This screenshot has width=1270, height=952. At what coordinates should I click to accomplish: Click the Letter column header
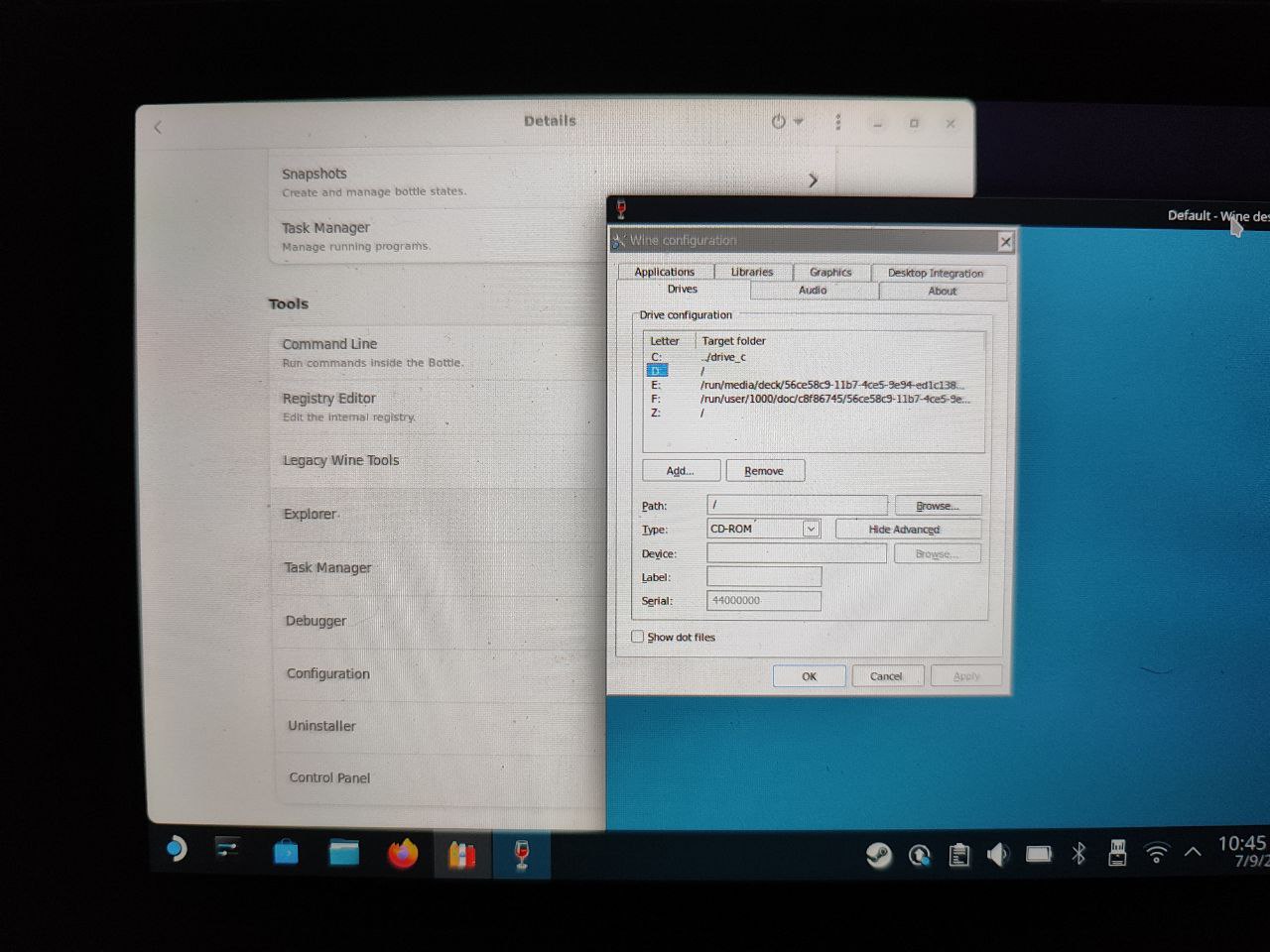666,341
